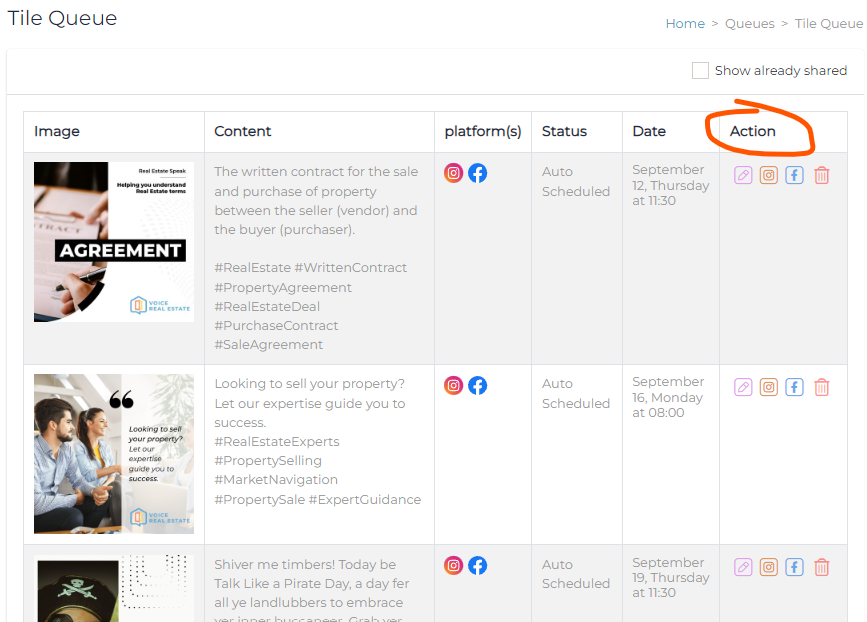Select the 'September 16, Monday at 08:00' date
This screenshot has width=867, height=622.
(668, 397)
